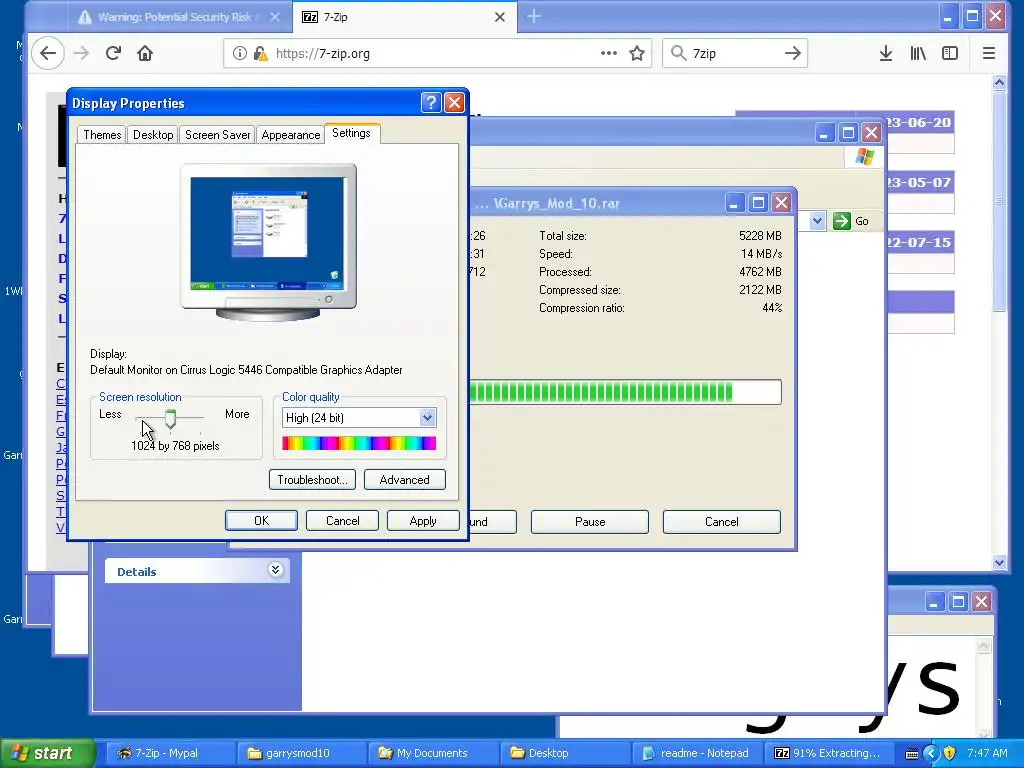Click the browser page scrollbar down arrow

click(x=999, y=562)
